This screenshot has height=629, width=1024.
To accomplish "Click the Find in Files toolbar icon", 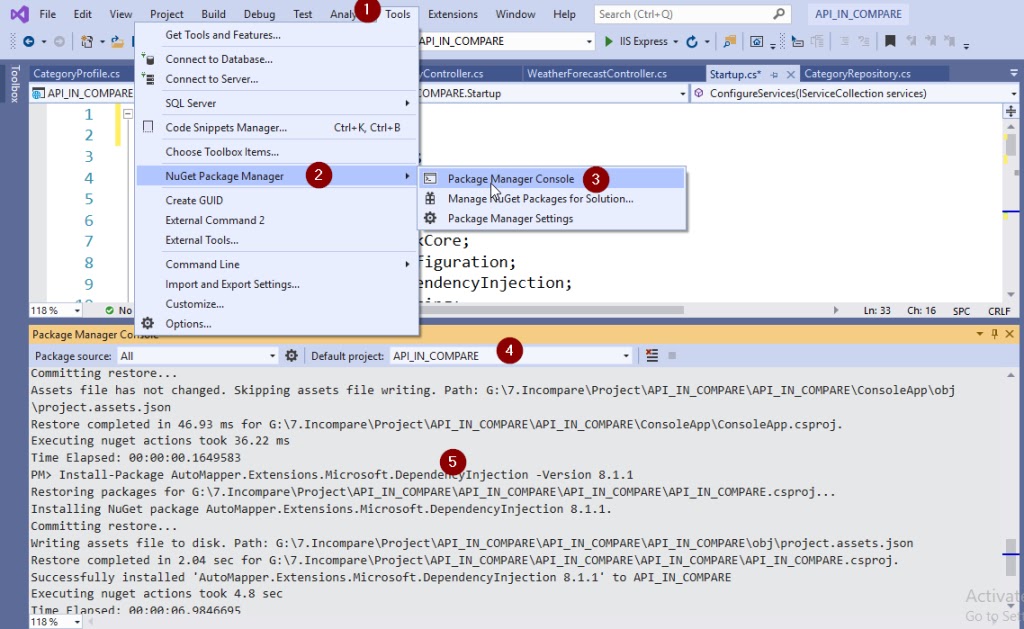I will tap(729, 42).
